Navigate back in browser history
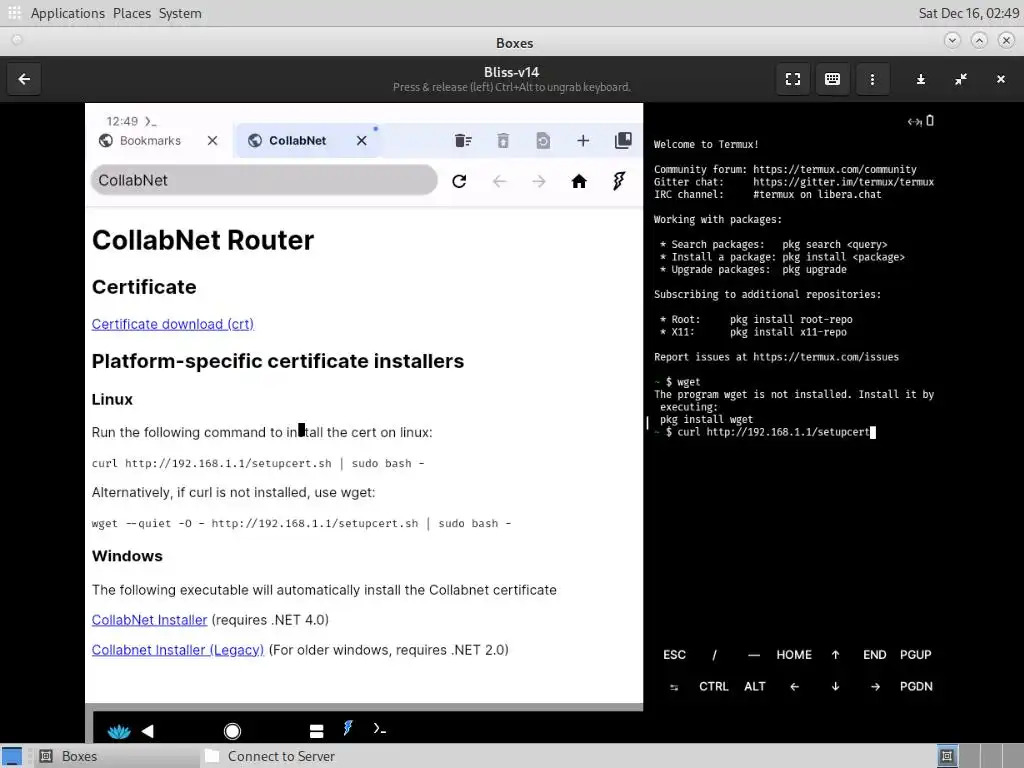 tap(500, 181)
